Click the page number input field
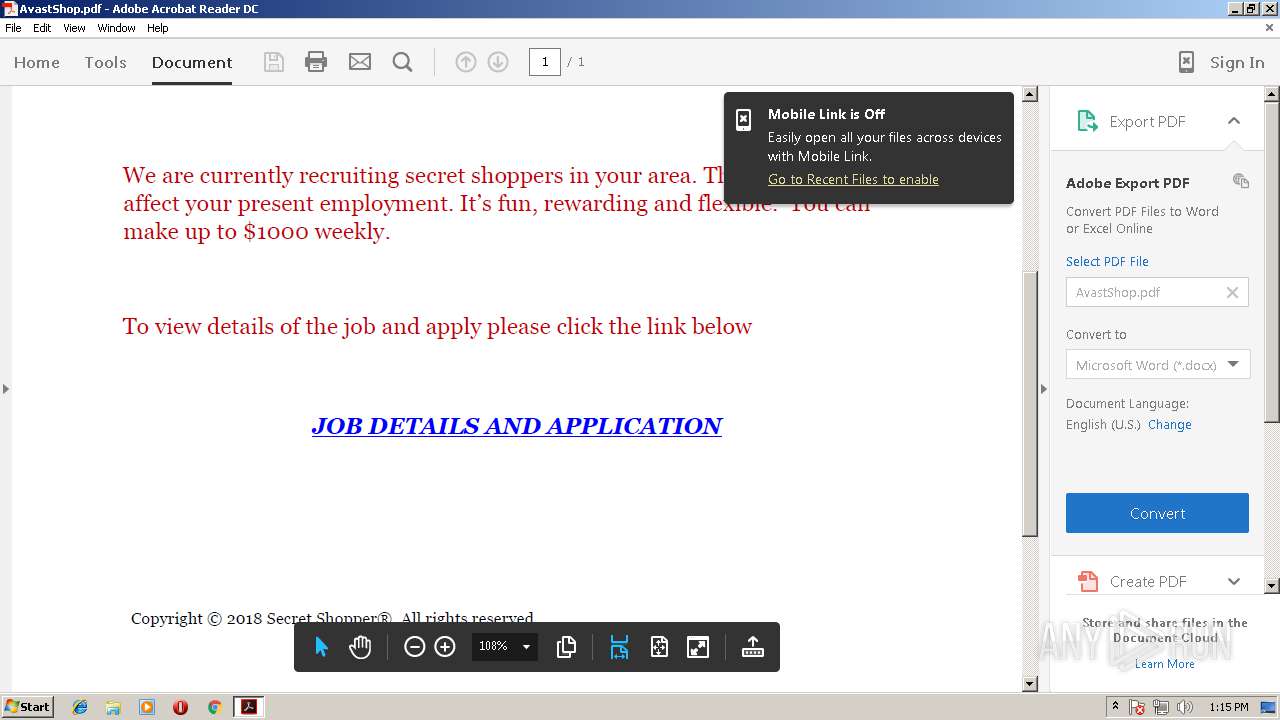Viewport: 1280px width, 720px height. [x=545, y=62]
